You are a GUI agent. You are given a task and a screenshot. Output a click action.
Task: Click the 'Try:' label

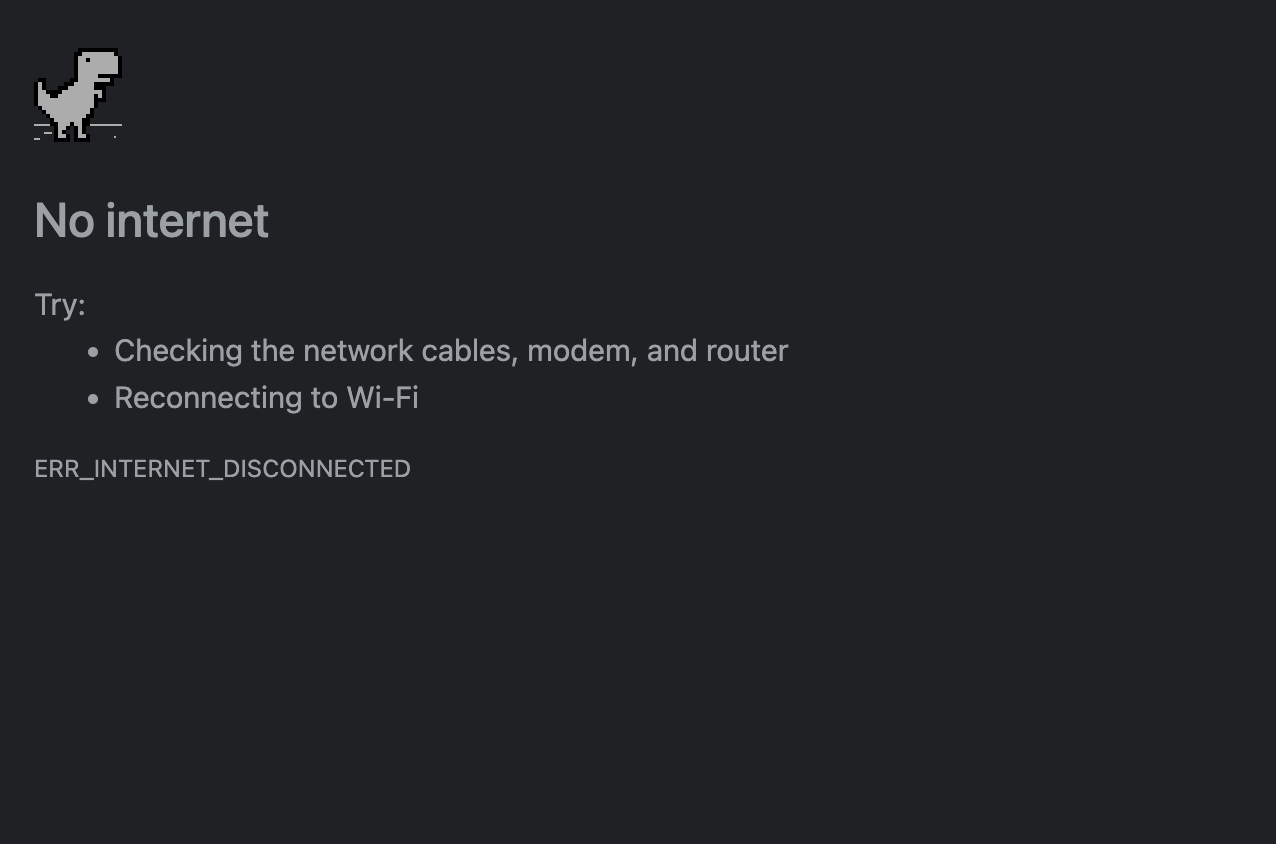coord(60,304)
